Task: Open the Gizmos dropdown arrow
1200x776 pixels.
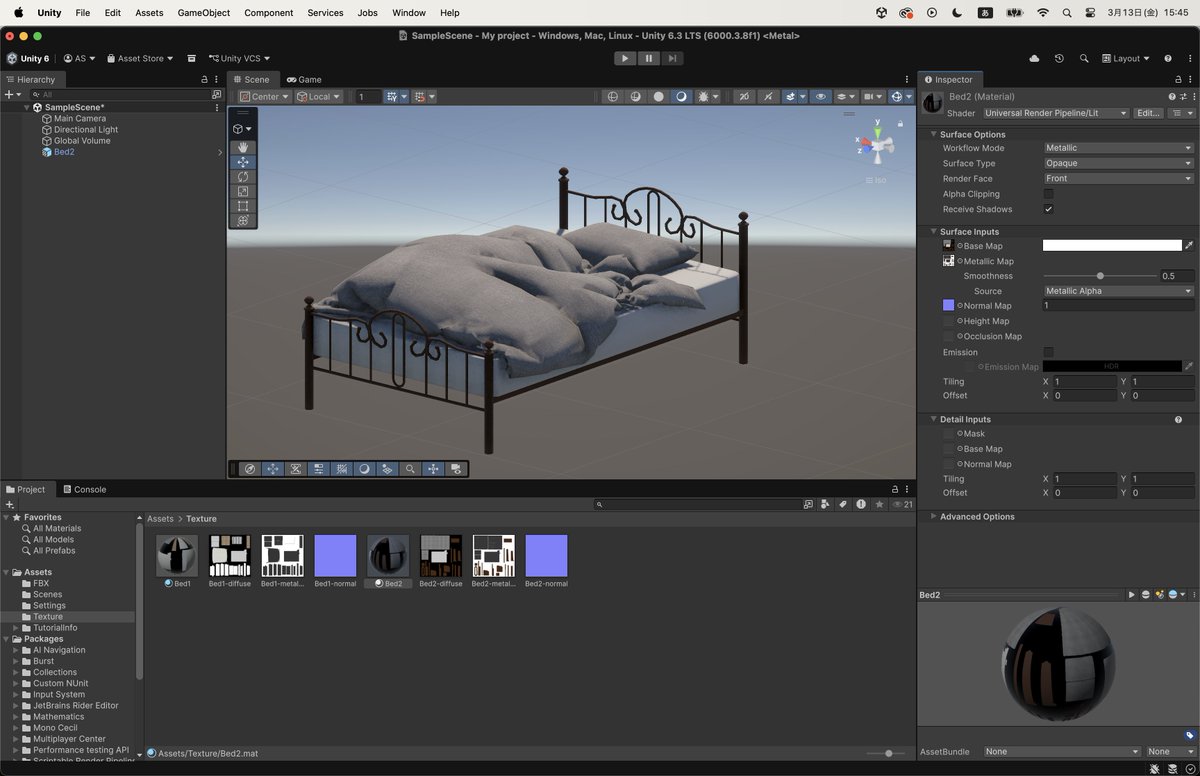Action: (908, 97)
